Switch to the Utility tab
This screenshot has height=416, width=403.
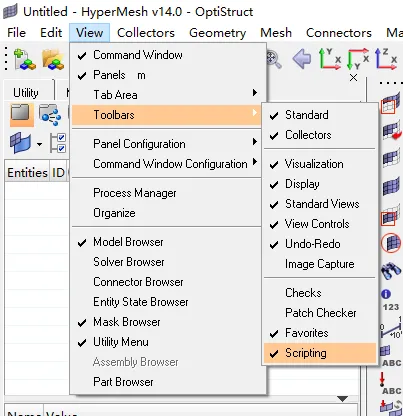(26, 93)
